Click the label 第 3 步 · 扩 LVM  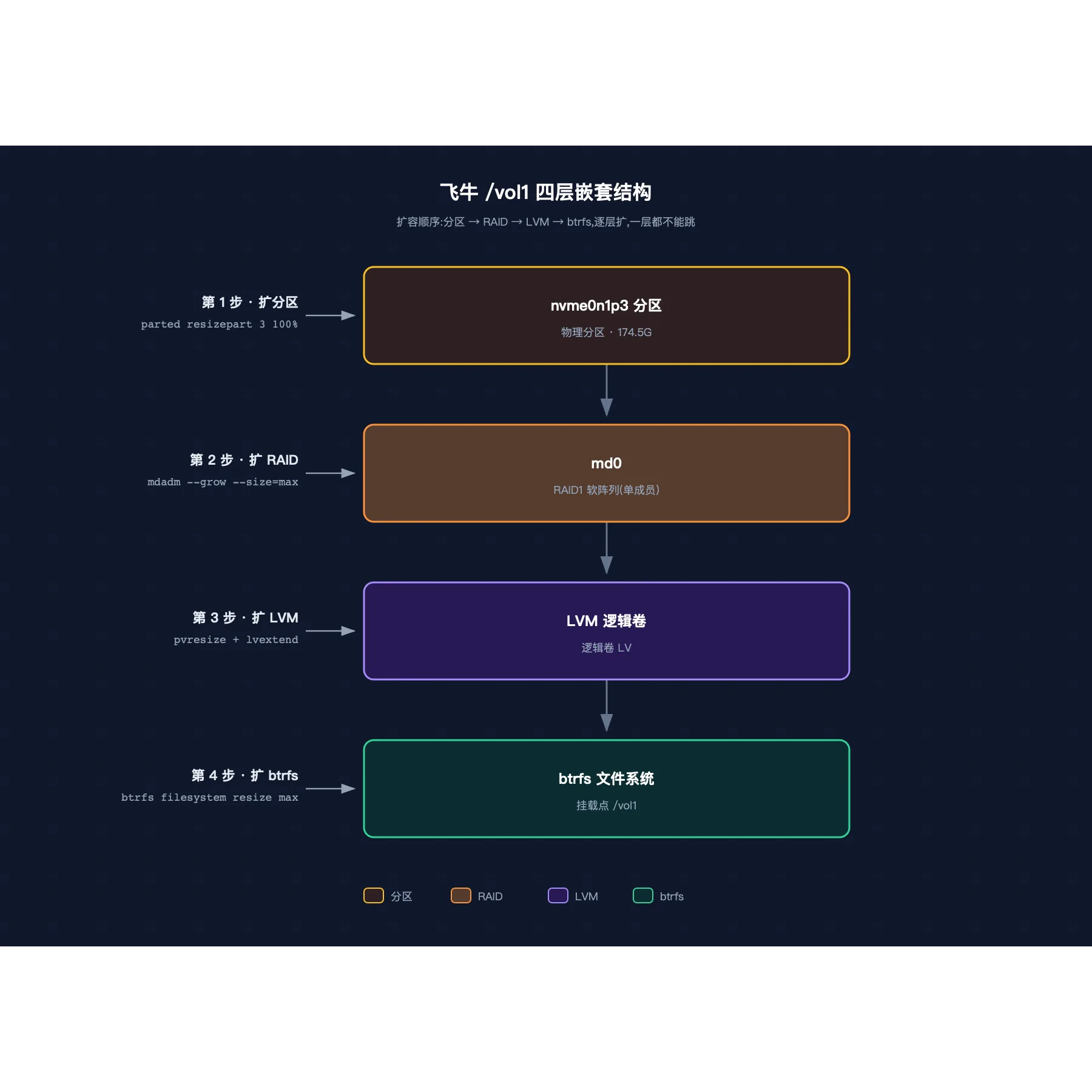(246, 618)
